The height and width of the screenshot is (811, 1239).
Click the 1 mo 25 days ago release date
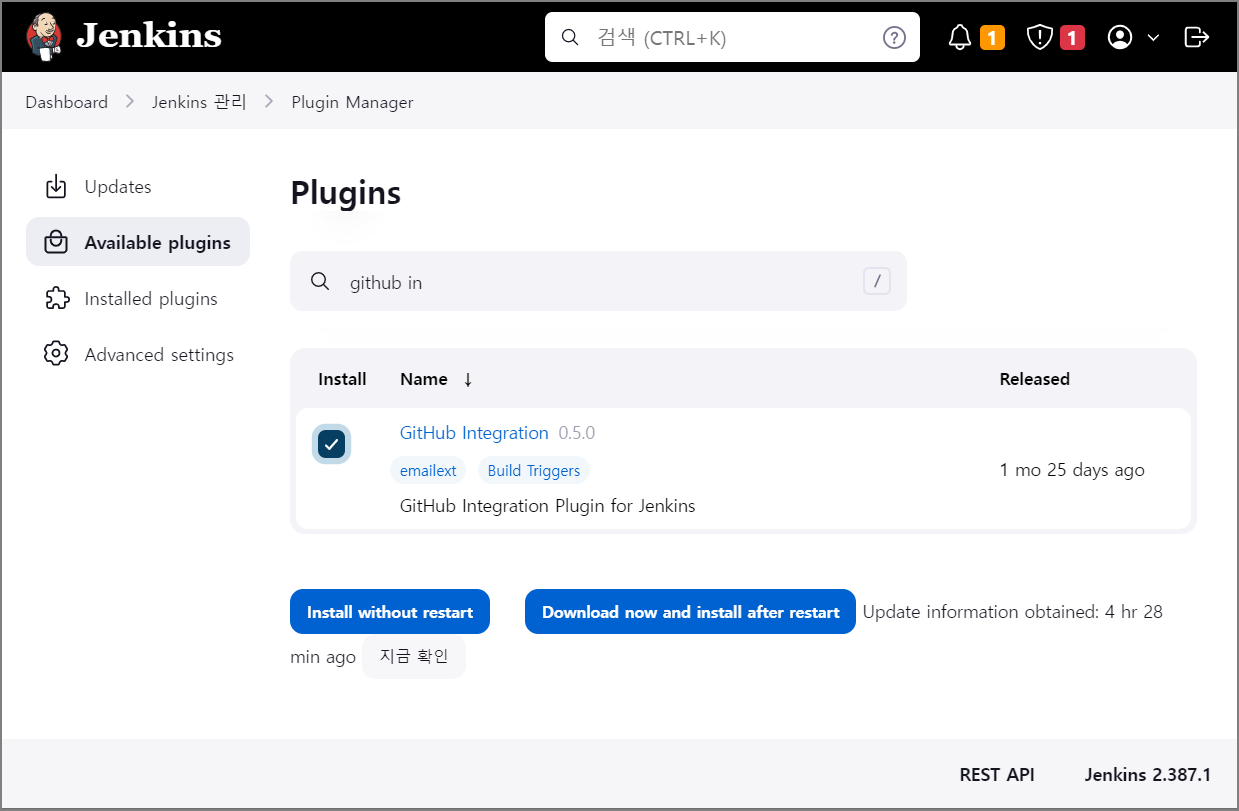[x=1072, y=470]
